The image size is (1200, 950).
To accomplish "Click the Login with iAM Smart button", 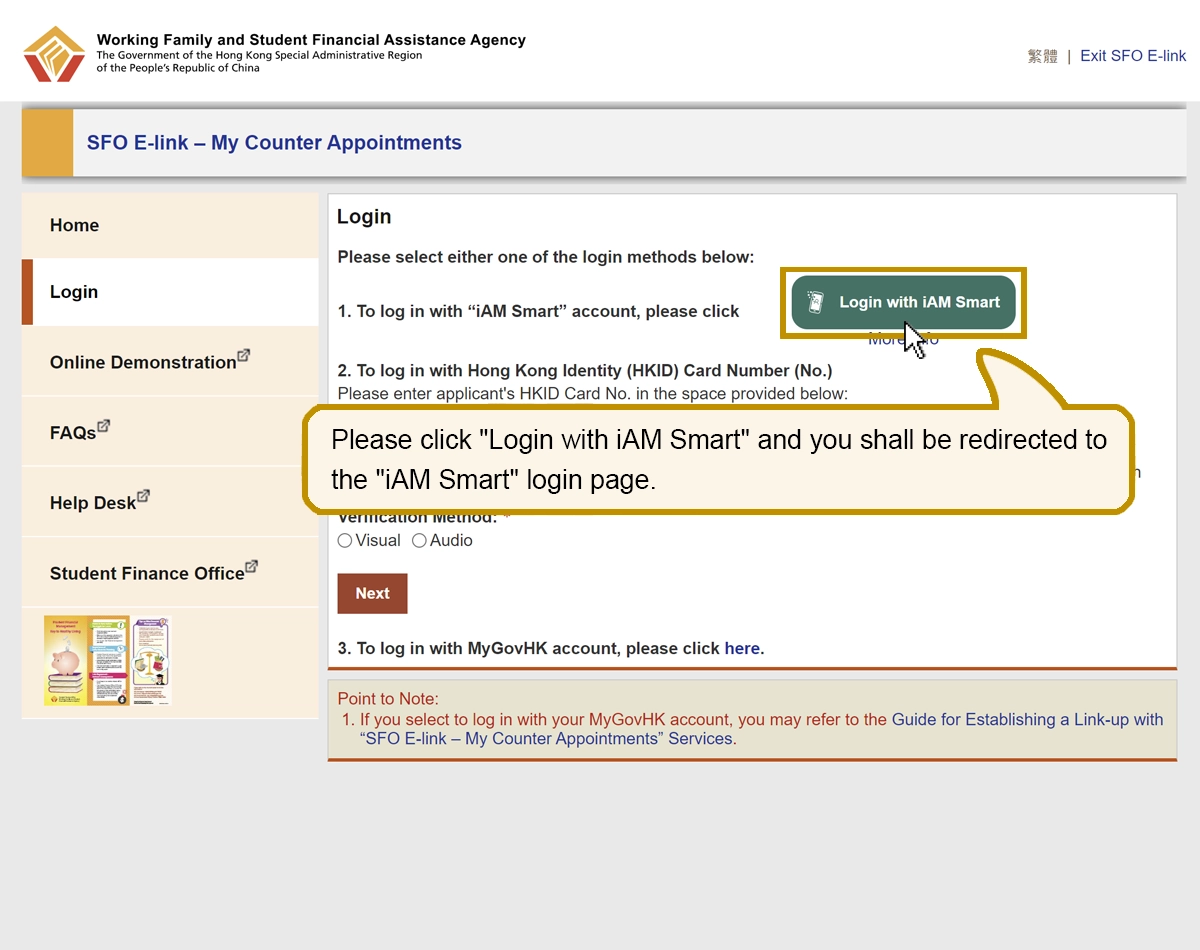I will click(x=903, y=302).
